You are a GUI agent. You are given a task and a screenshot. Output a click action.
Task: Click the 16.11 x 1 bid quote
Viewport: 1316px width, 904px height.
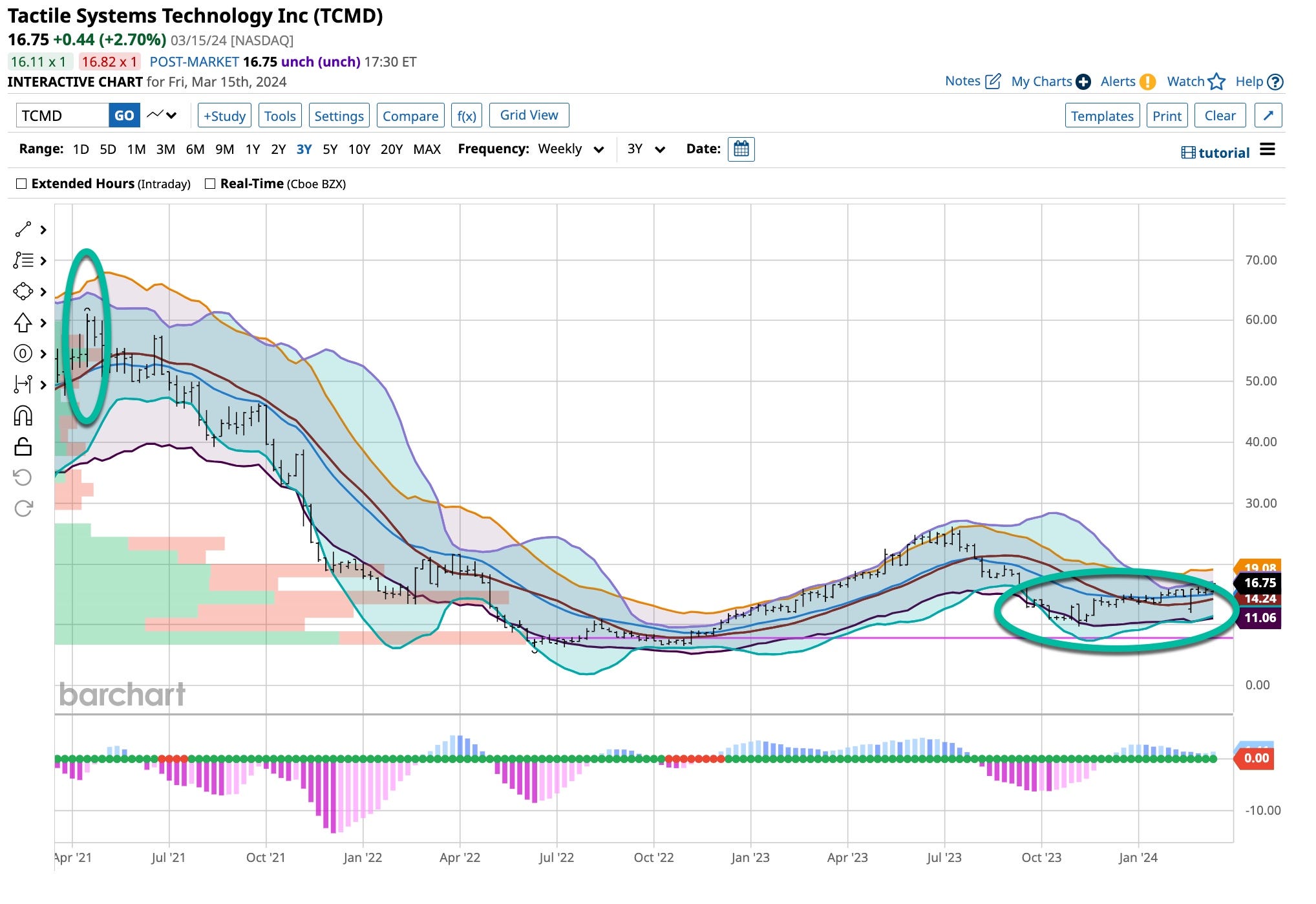point(39,61)
